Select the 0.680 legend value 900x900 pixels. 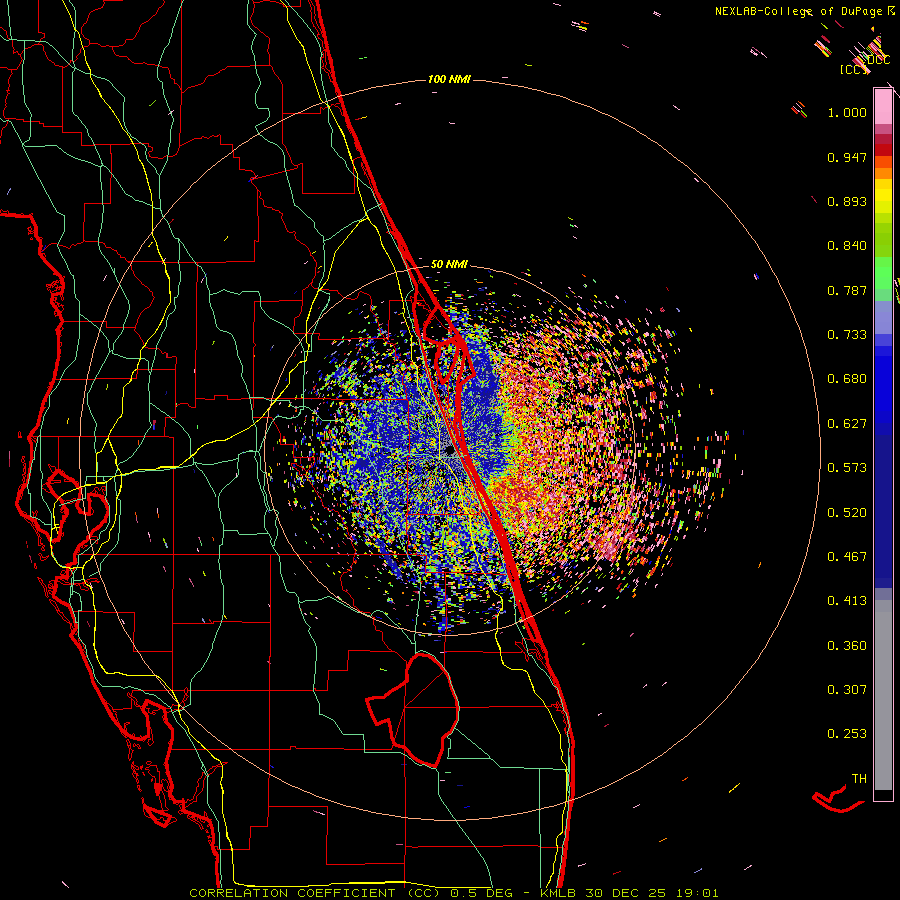pos(847,379)
